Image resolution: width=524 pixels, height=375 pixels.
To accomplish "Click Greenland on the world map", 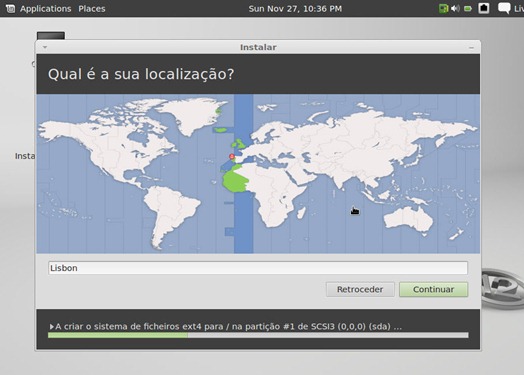I will pos(192,114).
